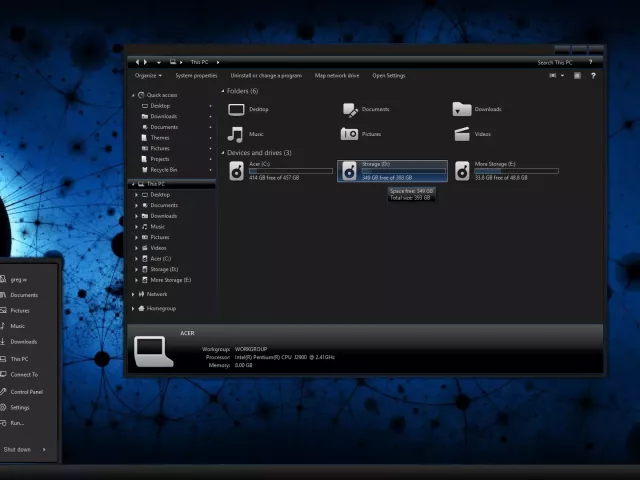The image size is (640, 480).
Task: Select Downloads under Quick access
Action: (163, 116)
